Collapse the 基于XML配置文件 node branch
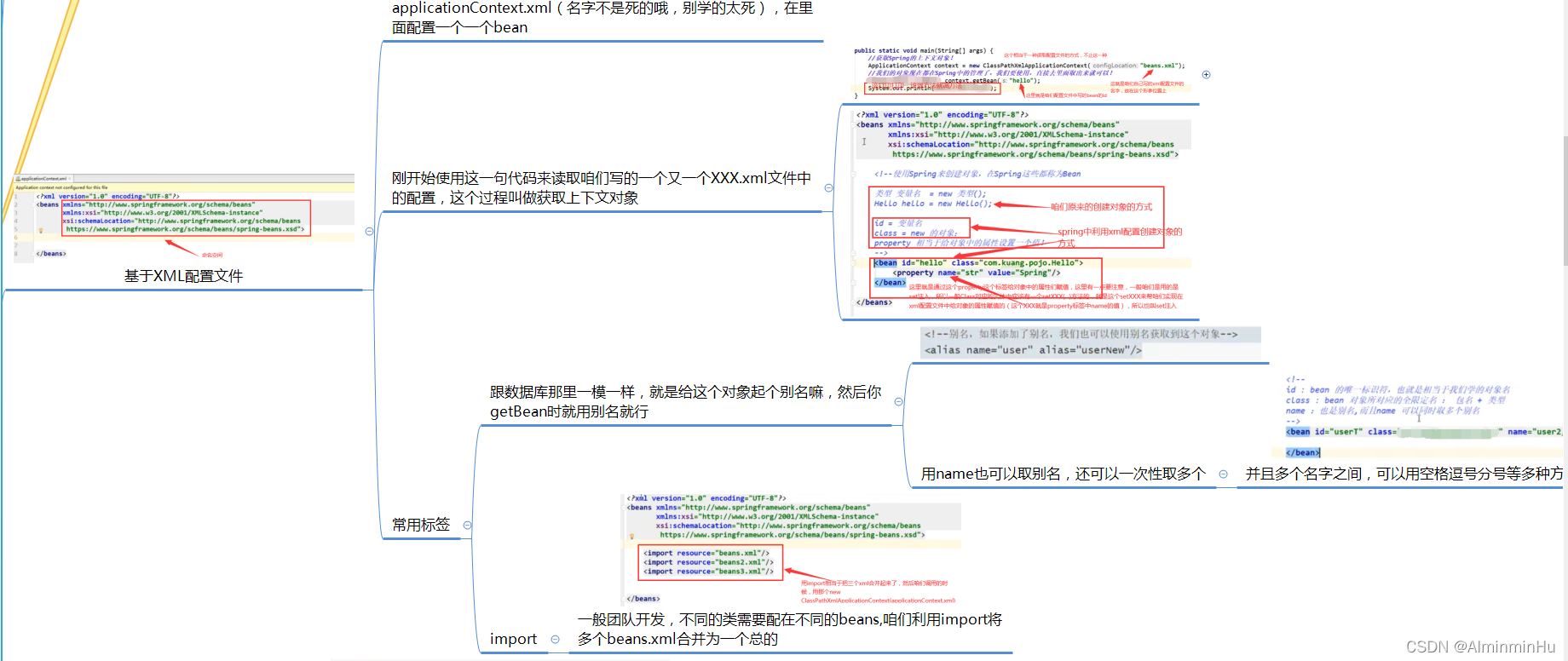 369,232
